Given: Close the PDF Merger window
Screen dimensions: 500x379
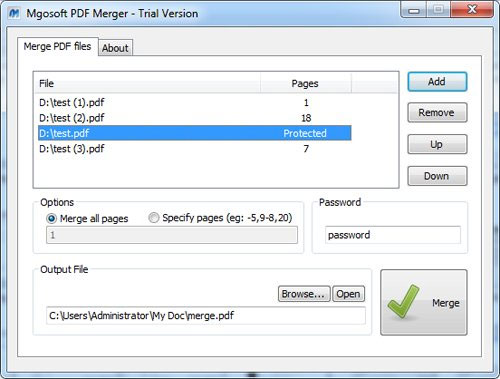Looking at the screenshot, I should tap(472, 10).
